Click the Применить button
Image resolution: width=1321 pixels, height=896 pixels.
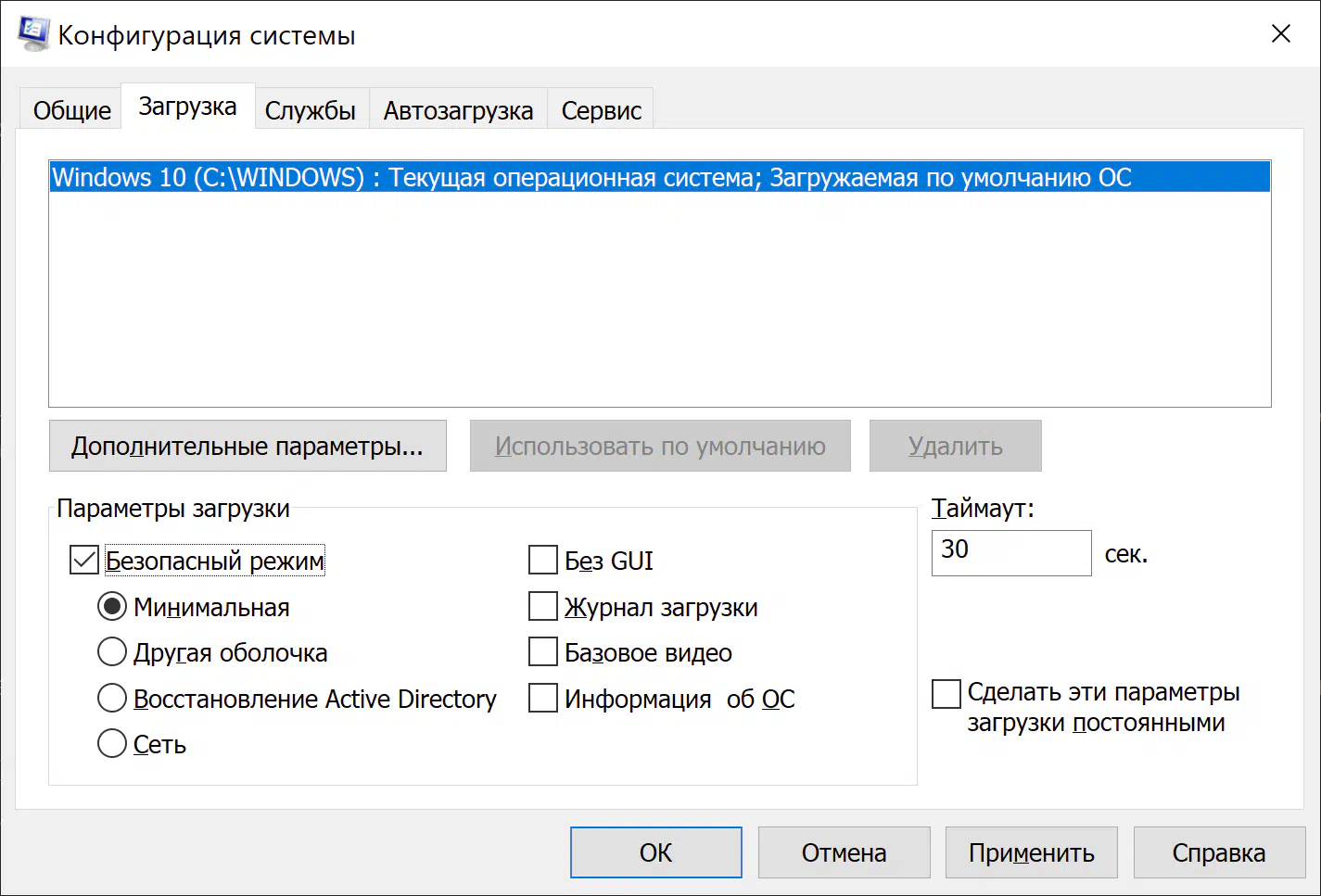[1032, 852]
